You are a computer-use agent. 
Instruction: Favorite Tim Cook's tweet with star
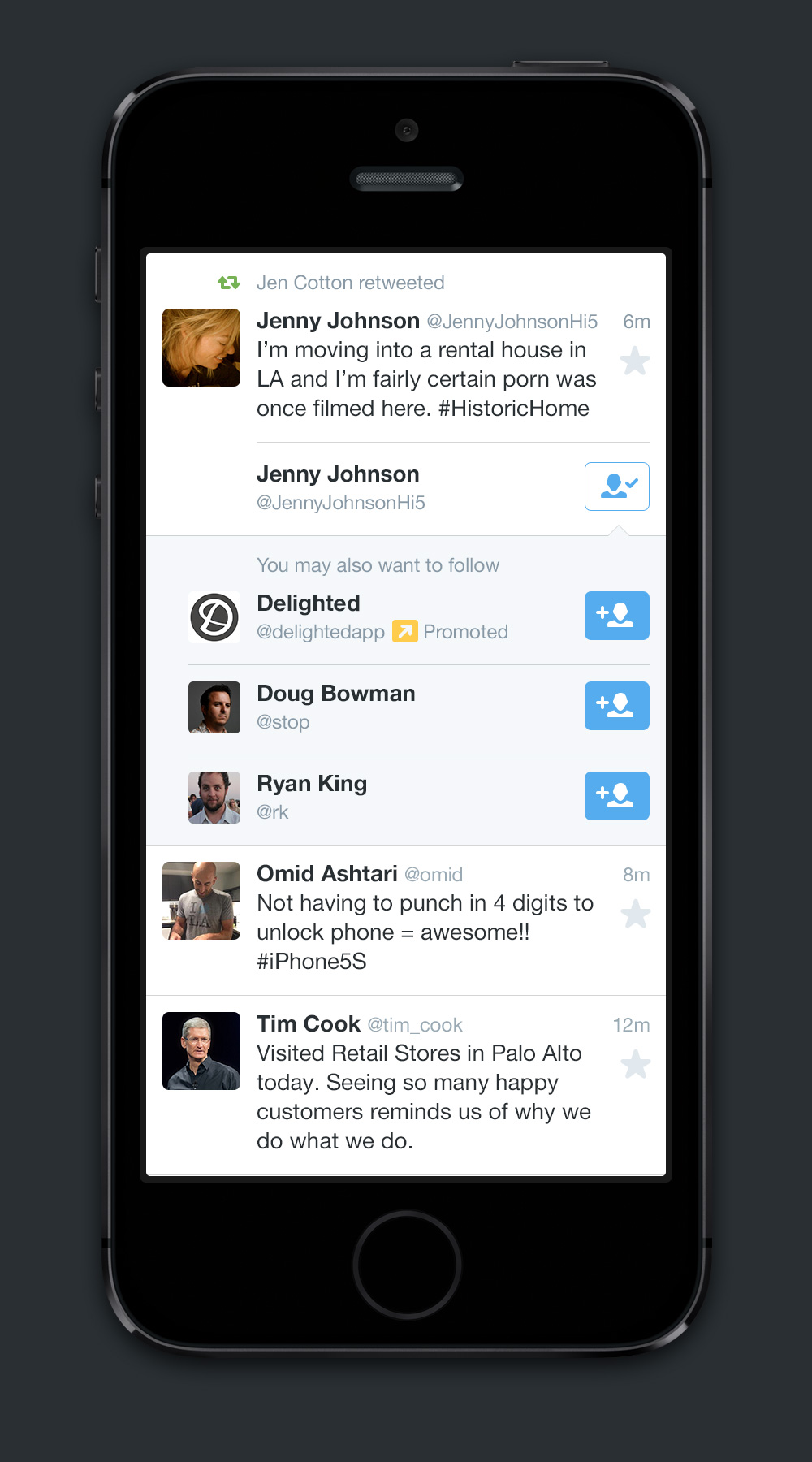636,1064
